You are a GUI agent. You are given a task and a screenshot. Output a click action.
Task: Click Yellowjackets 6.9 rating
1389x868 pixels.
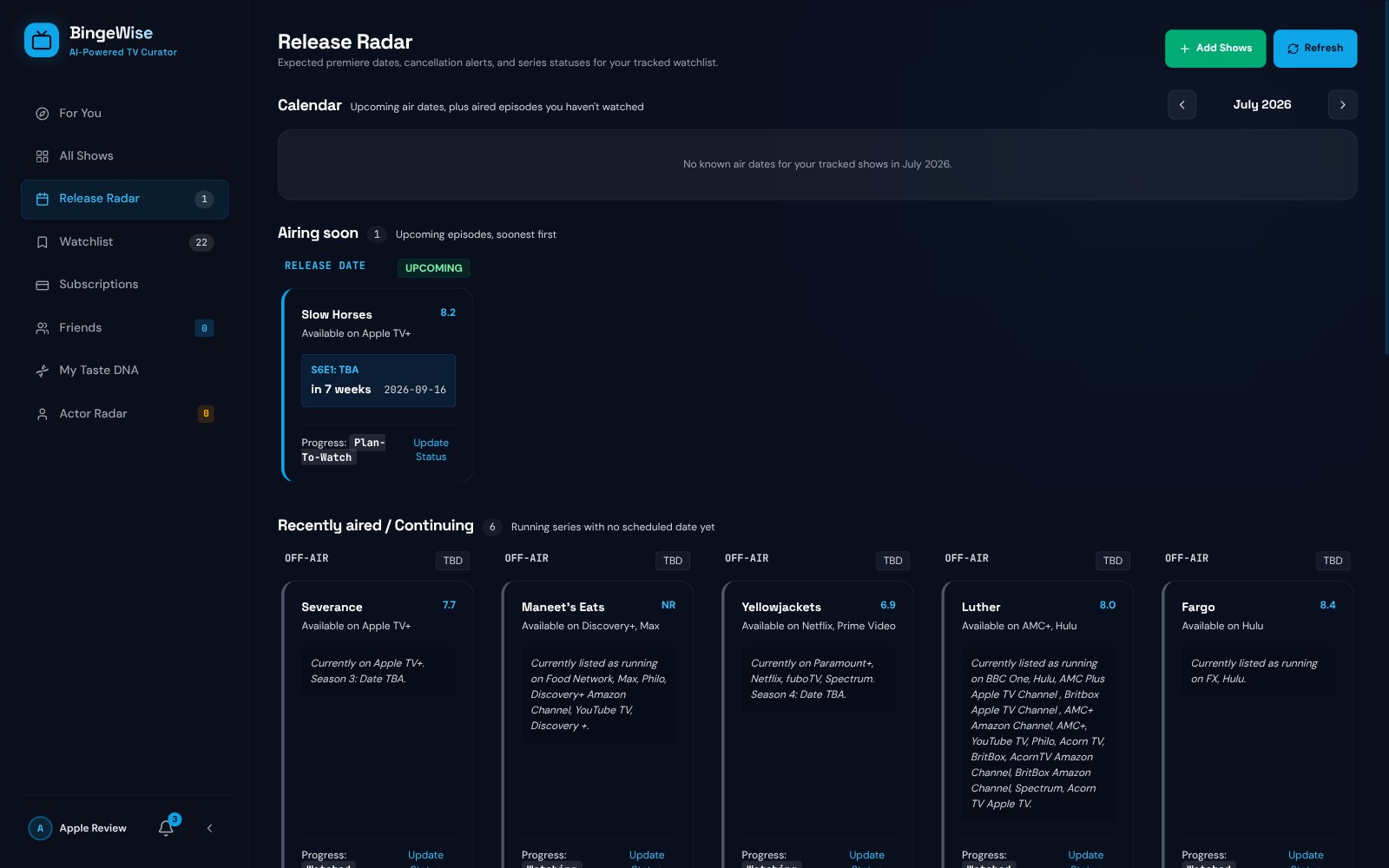click(x=888, y=605)
